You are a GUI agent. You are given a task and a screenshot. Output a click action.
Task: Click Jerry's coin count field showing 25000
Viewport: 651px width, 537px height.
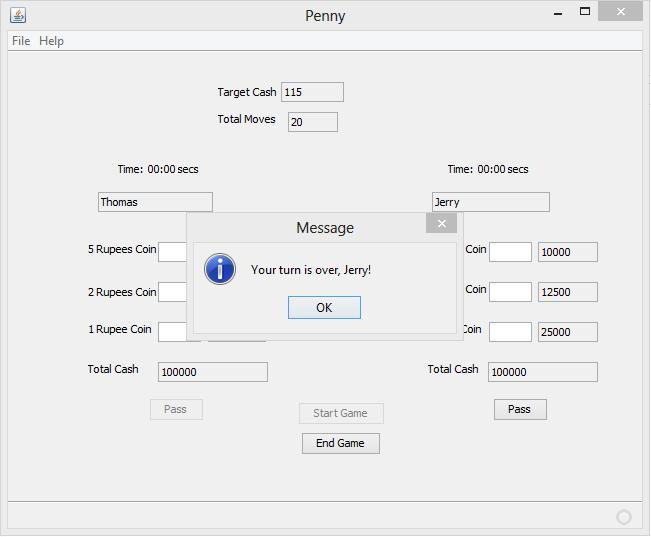[567, 332]
